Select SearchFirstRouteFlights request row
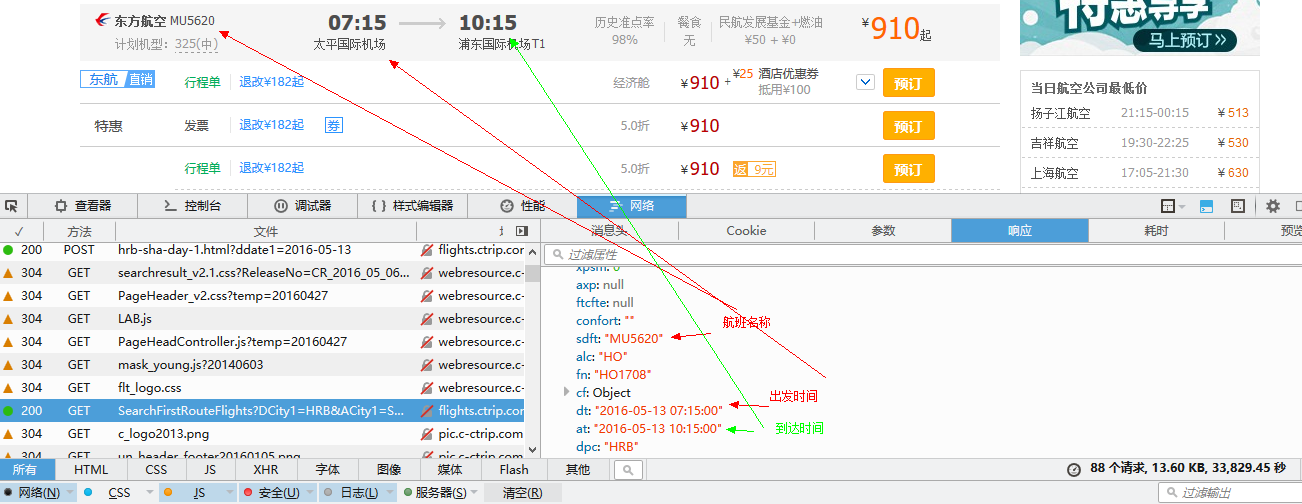 [263, 411]
